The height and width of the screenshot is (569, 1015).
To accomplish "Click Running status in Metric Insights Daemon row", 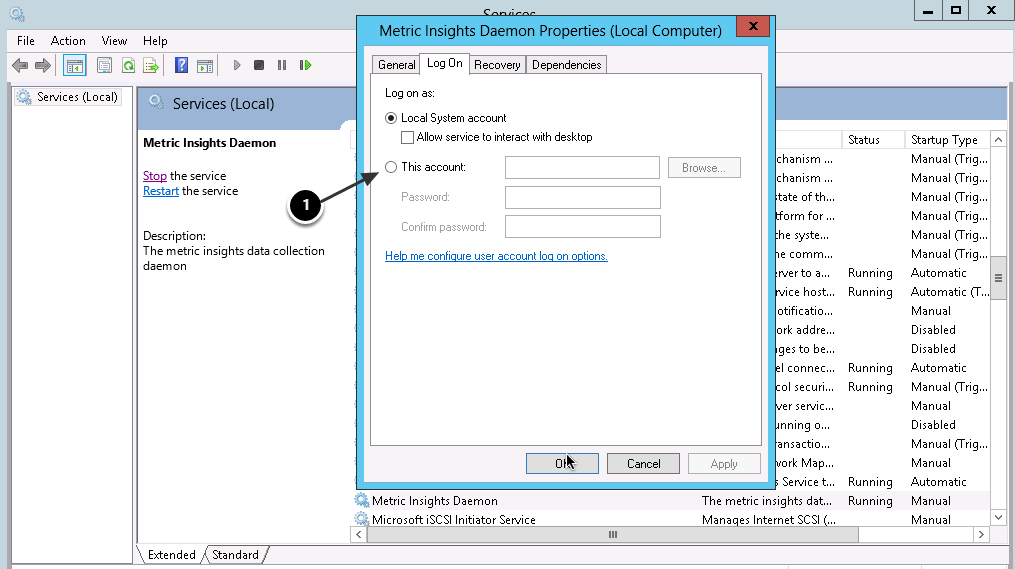I will pyautogui.click(x=870, y=500).
